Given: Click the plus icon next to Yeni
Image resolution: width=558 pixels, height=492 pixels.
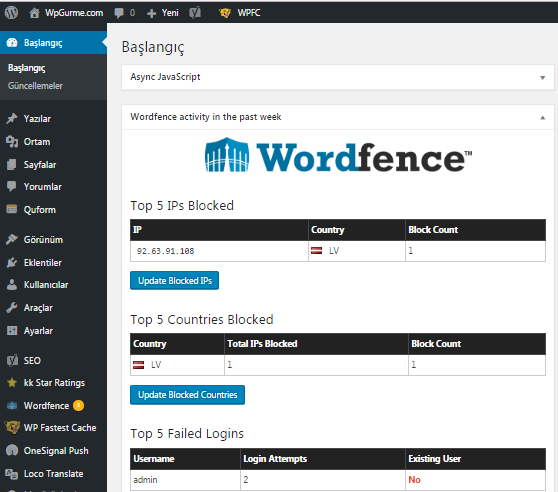Looking at the screenshot, I should [152, 14].
